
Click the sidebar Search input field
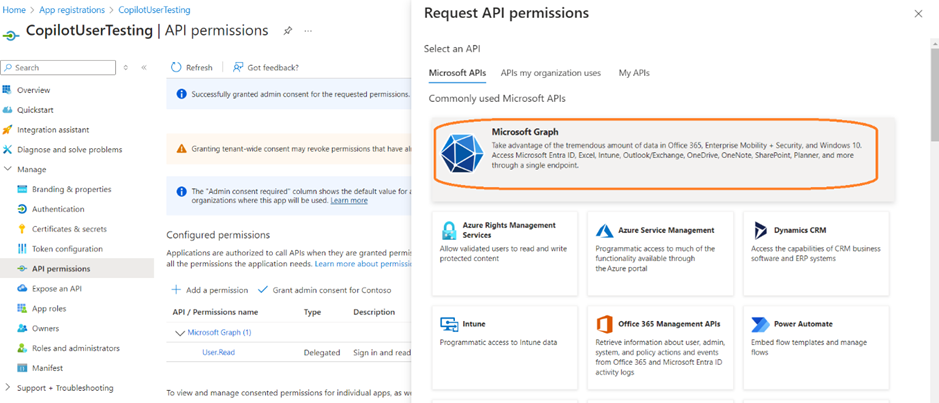(x=60, y=67)
